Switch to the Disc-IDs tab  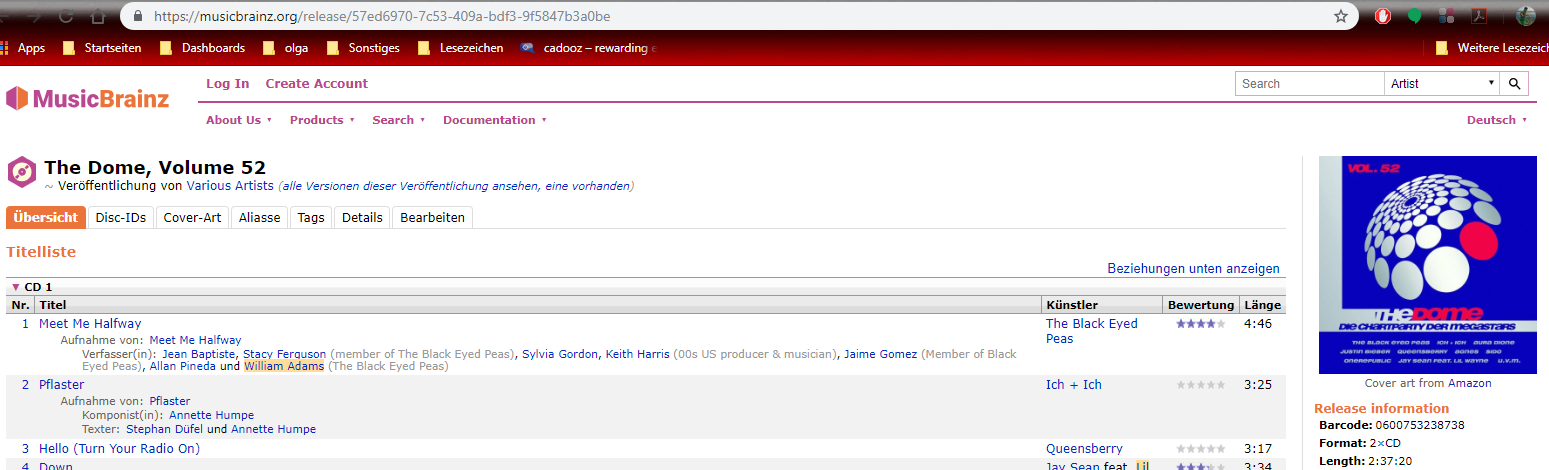[121, 217]
